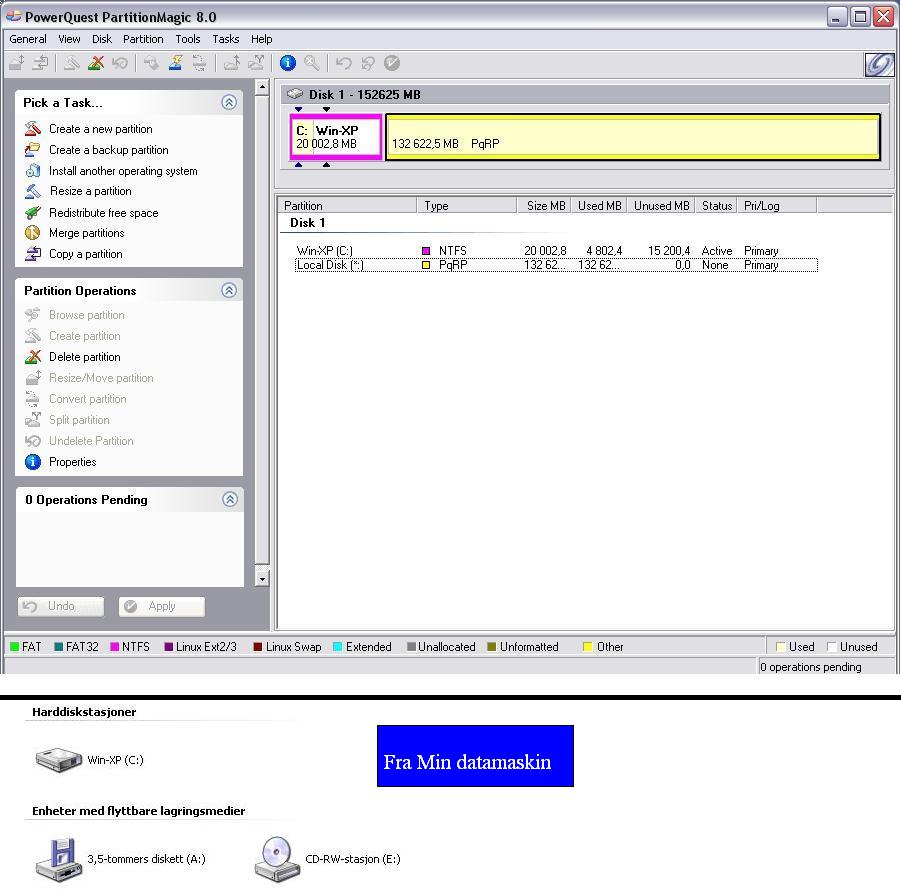Click the Redistribute free space task icon

coord(33,212)
